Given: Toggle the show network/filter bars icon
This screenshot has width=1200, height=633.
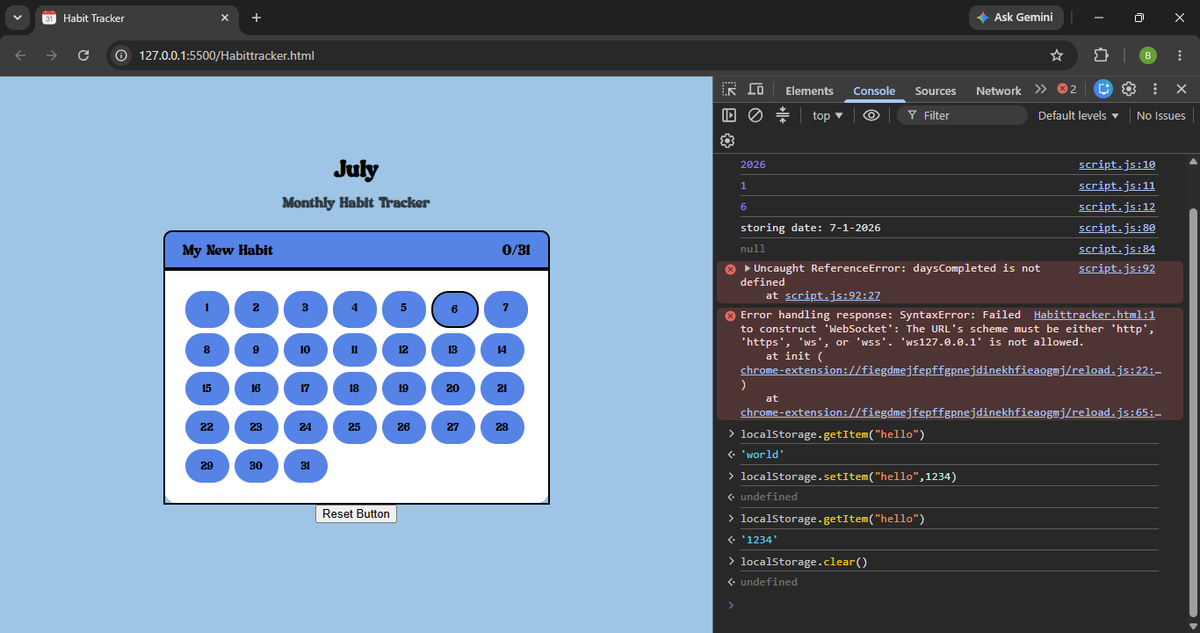Looking at the screenshot, I should click(783, 115).
